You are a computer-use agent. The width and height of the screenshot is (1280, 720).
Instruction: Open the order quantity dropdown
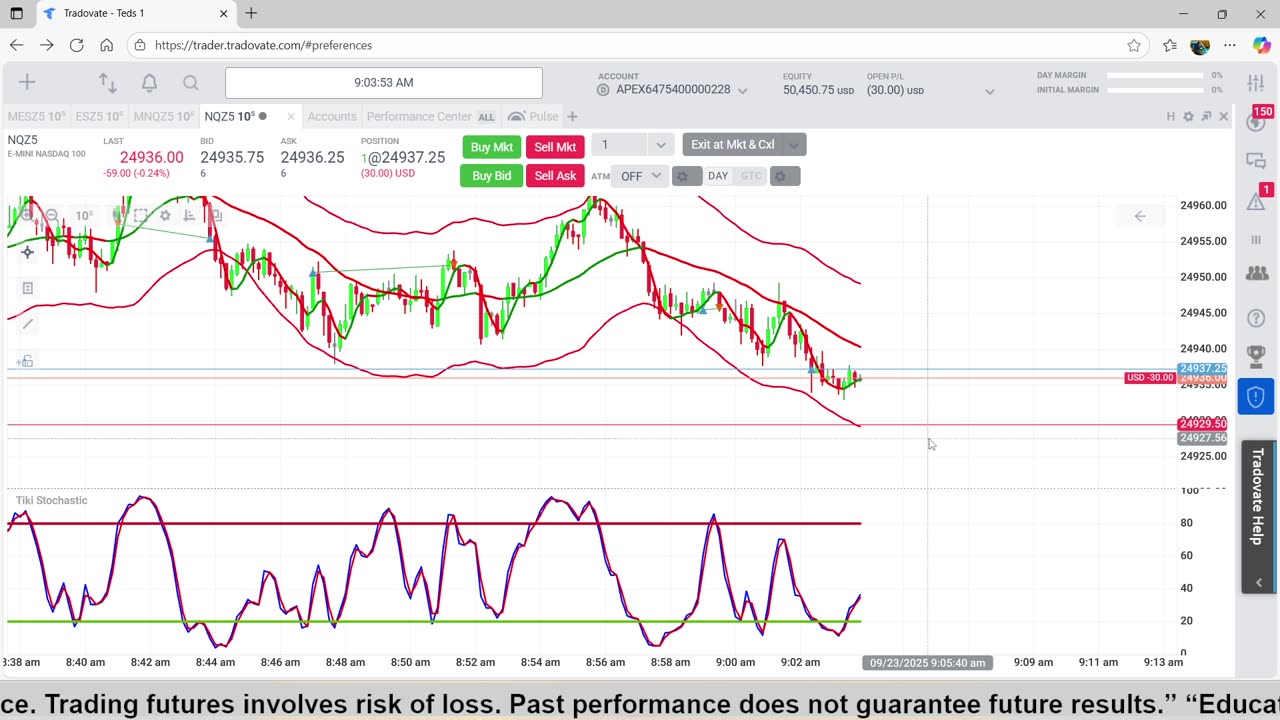coord(660,145)
